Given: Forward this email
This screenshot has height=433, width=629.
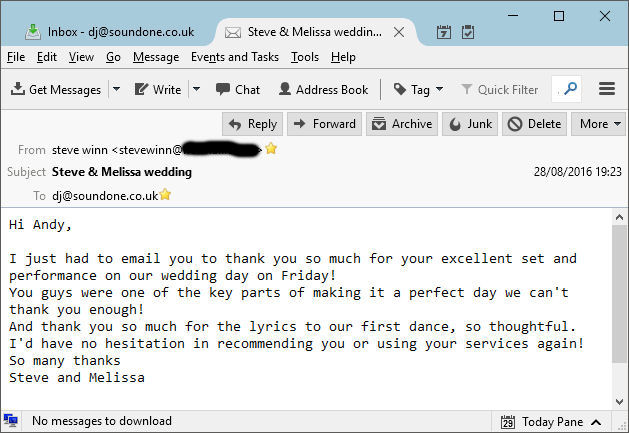Looking at the screenshot, I should click(324, 124).
